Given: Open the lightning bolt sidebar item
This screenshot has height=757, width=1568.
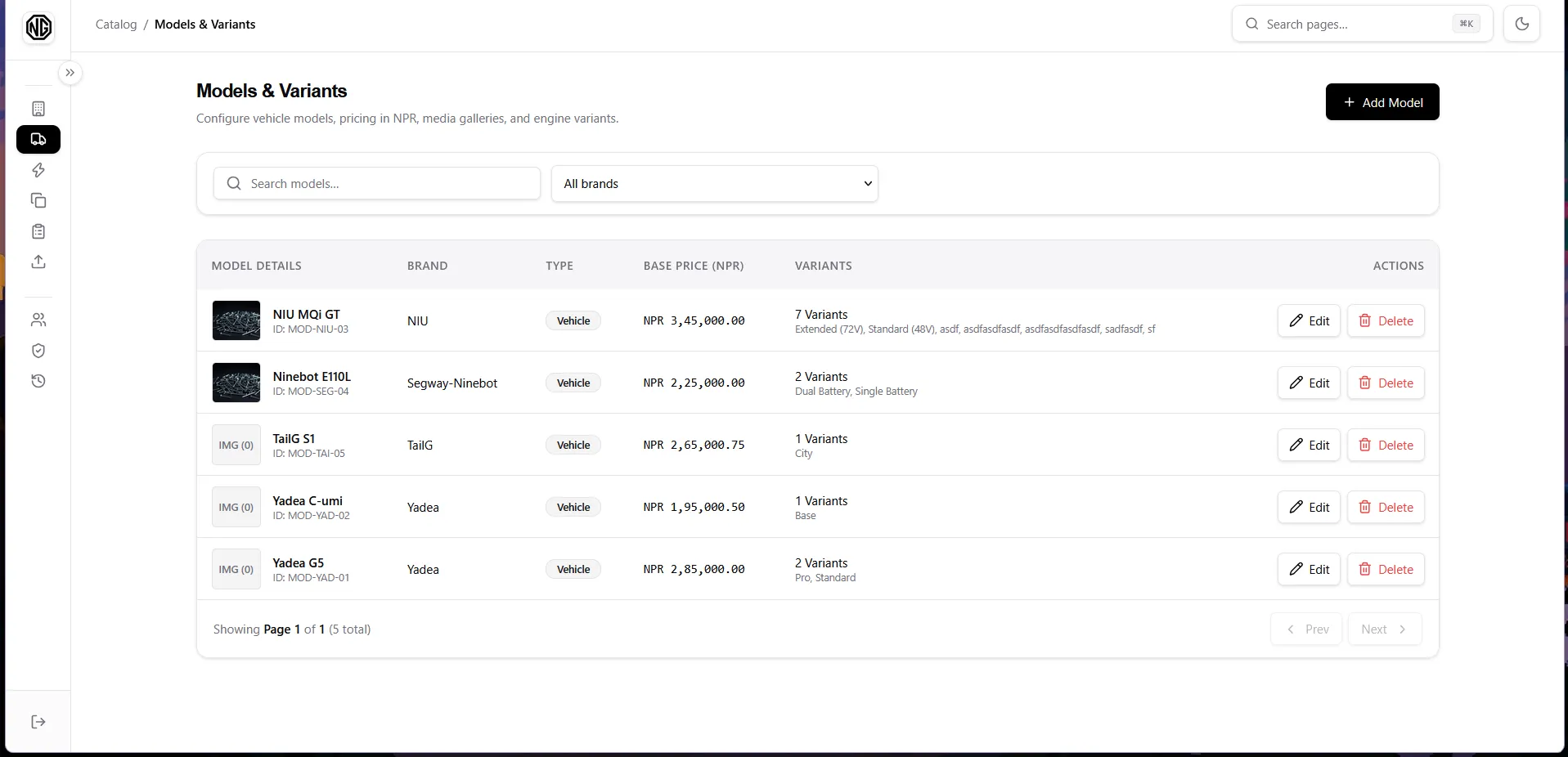Looking at the screenshot, I should coord(38,170).
